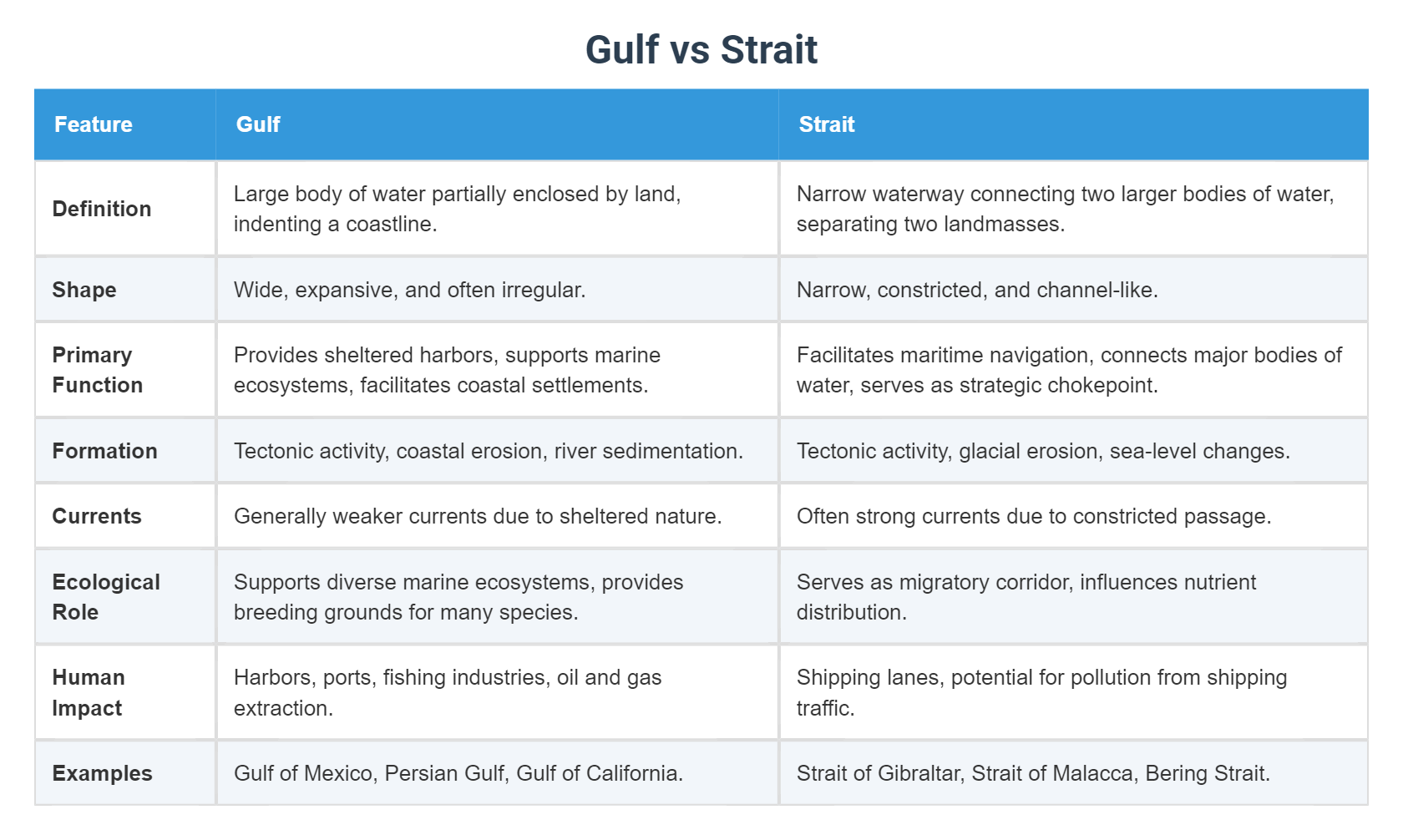Click the "Gulf vs Strait" title

pos(701,50)
